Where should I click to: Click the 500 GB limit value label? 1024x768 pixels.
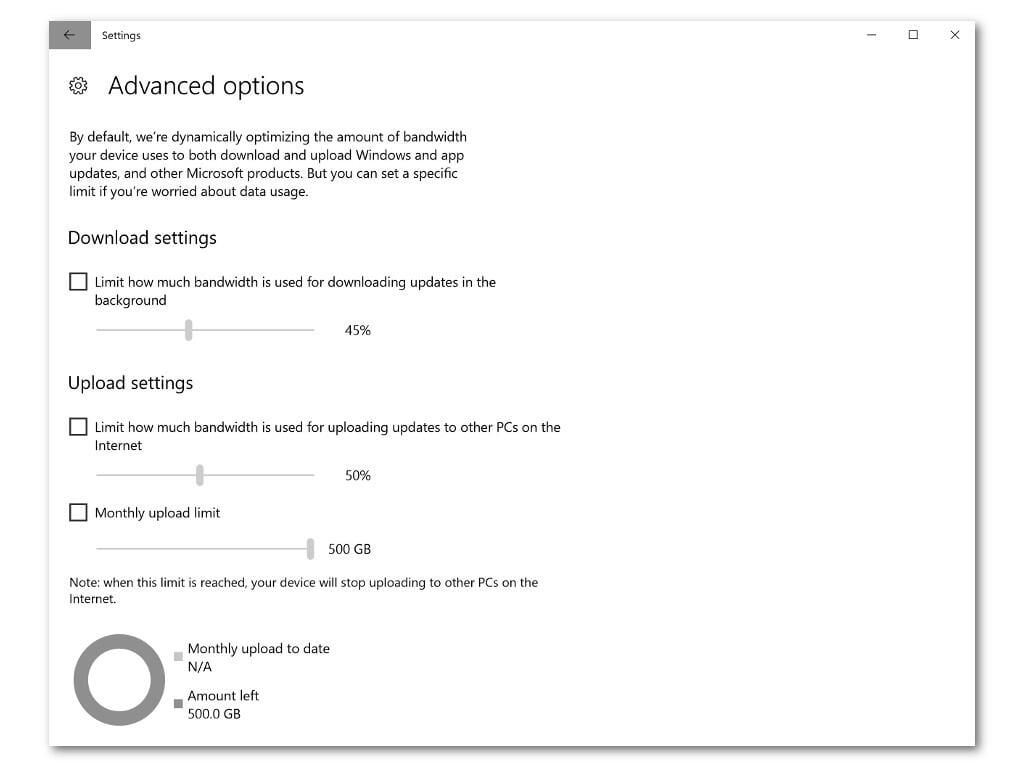click(x=349, y=549)
